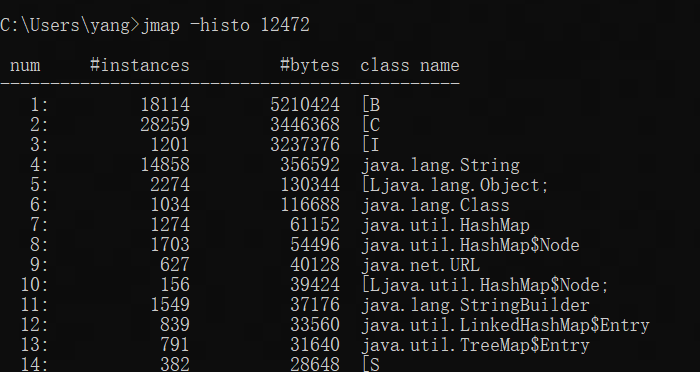Screen dimensions: 700x372
Task: Click the class name '[C' in row 2
Action: [371, 125]
